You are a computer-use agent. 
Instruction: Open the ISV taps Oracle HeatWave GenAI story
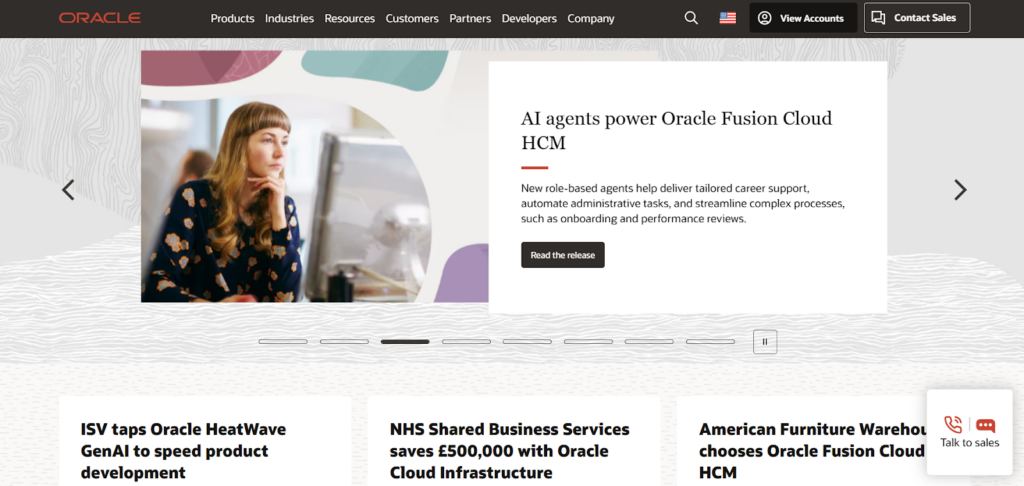click(184, 451)
